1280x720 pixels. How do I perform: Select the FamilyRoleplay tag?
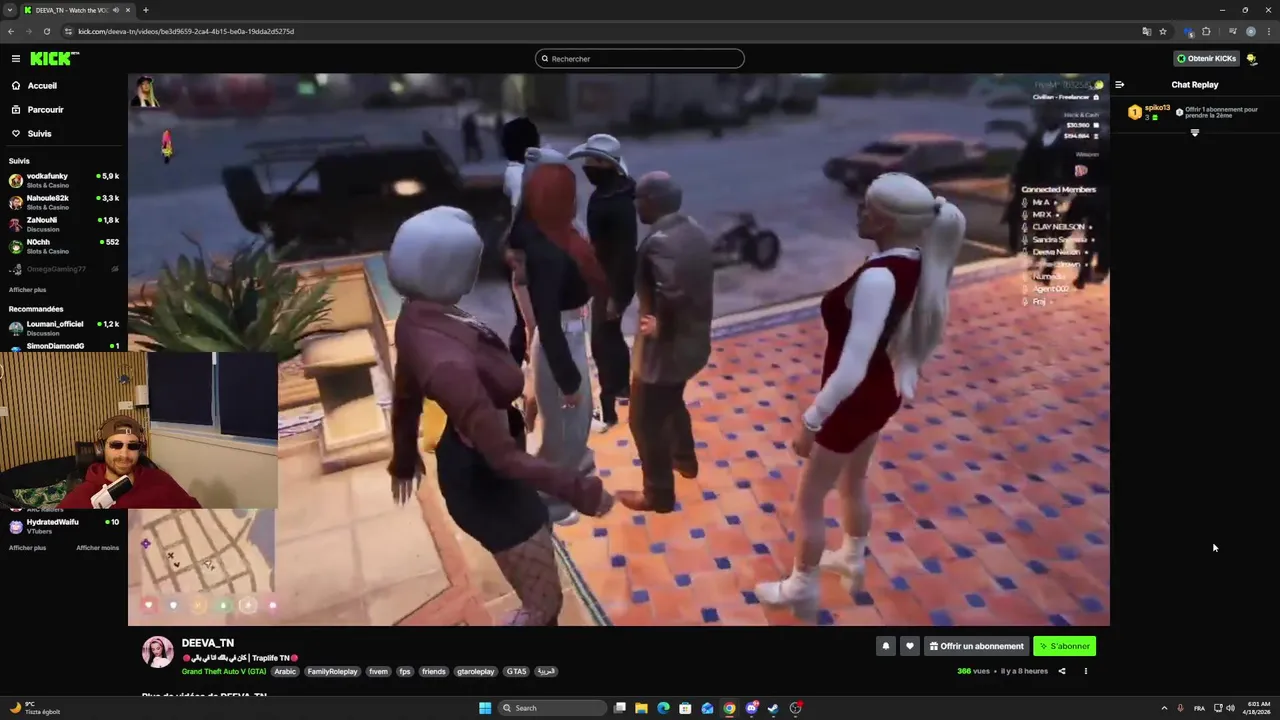click(x=332, y=672)
